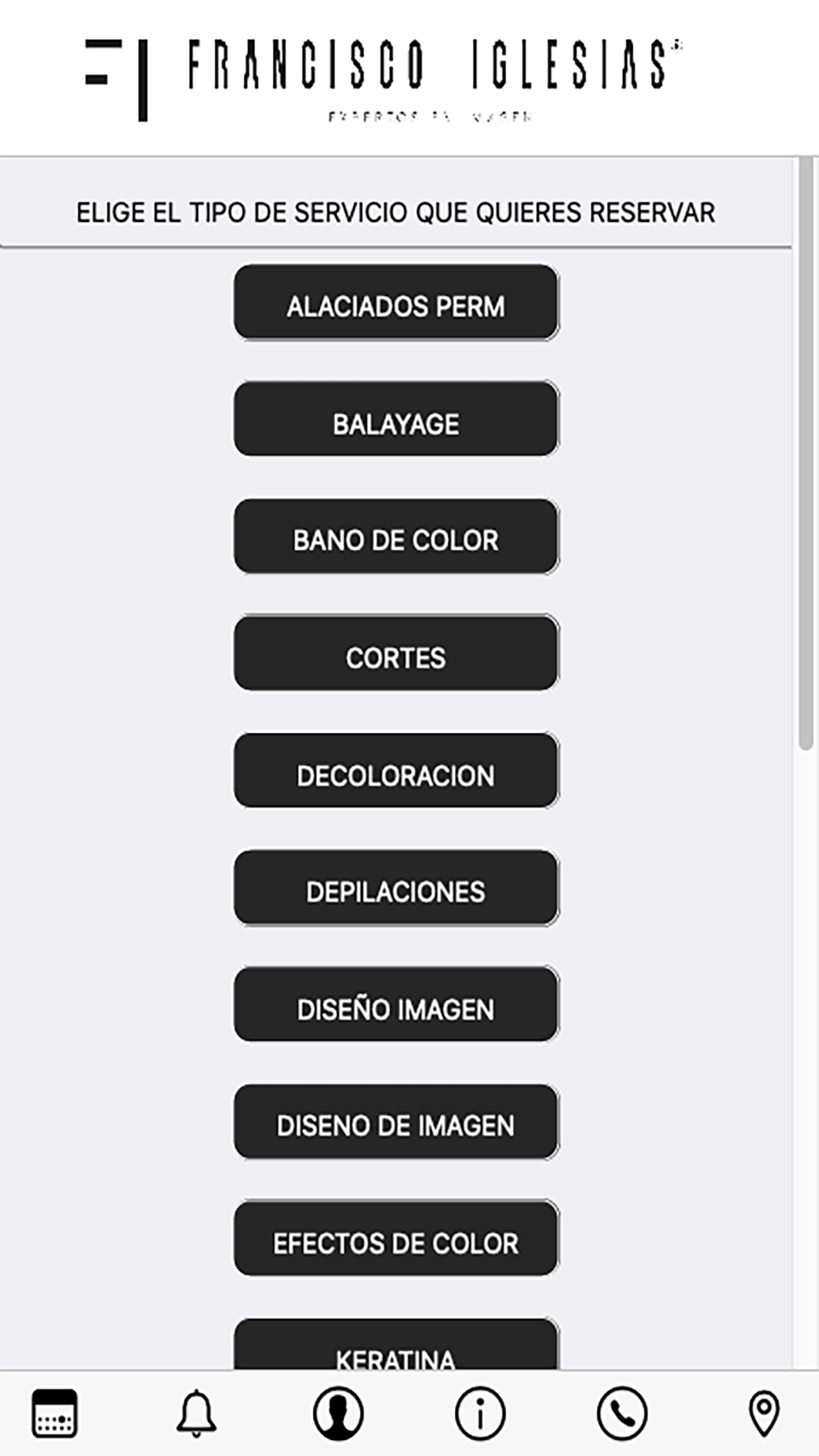The width and height of the screenshot is (819, 1456).
Task: Tap the information icon
Action: [x=480, y=1413]
